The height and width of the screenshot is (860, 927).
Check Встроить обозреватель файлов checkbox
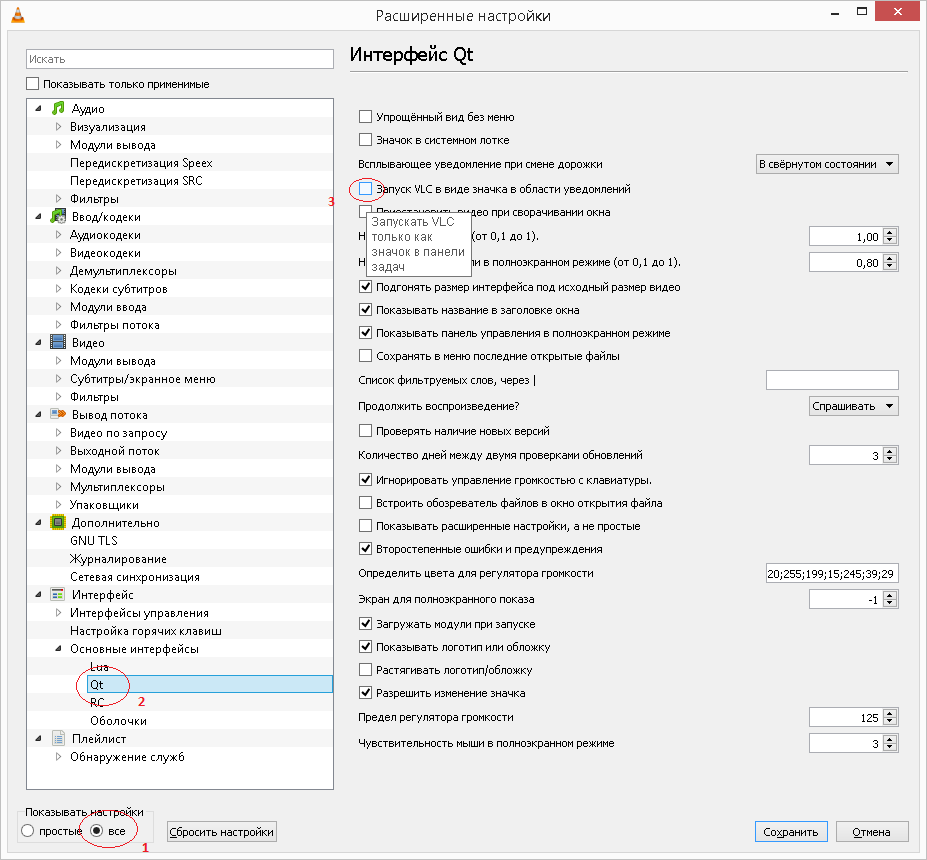365,503
